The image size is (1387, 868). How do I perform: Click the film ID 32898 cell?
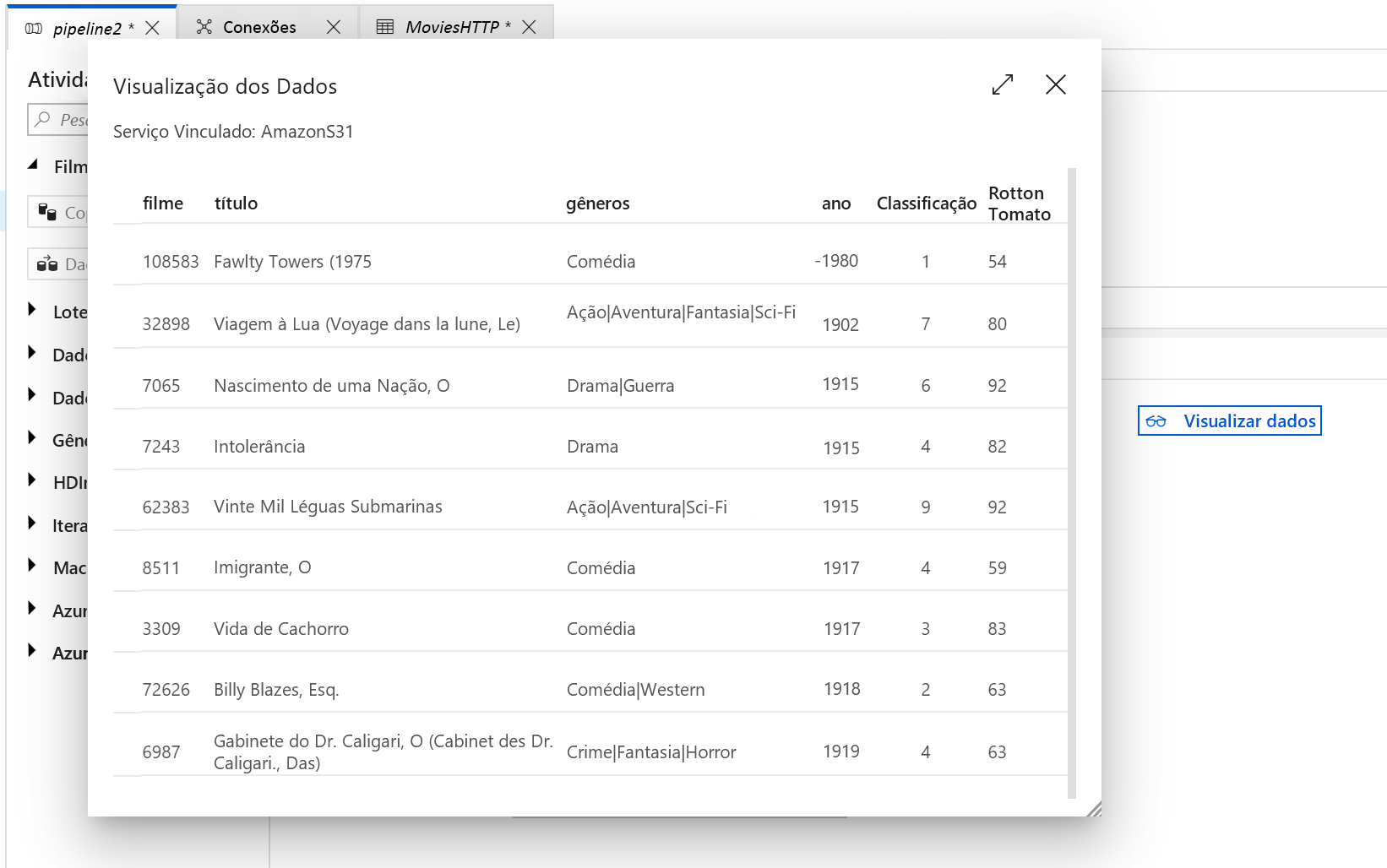coord(166,324)
